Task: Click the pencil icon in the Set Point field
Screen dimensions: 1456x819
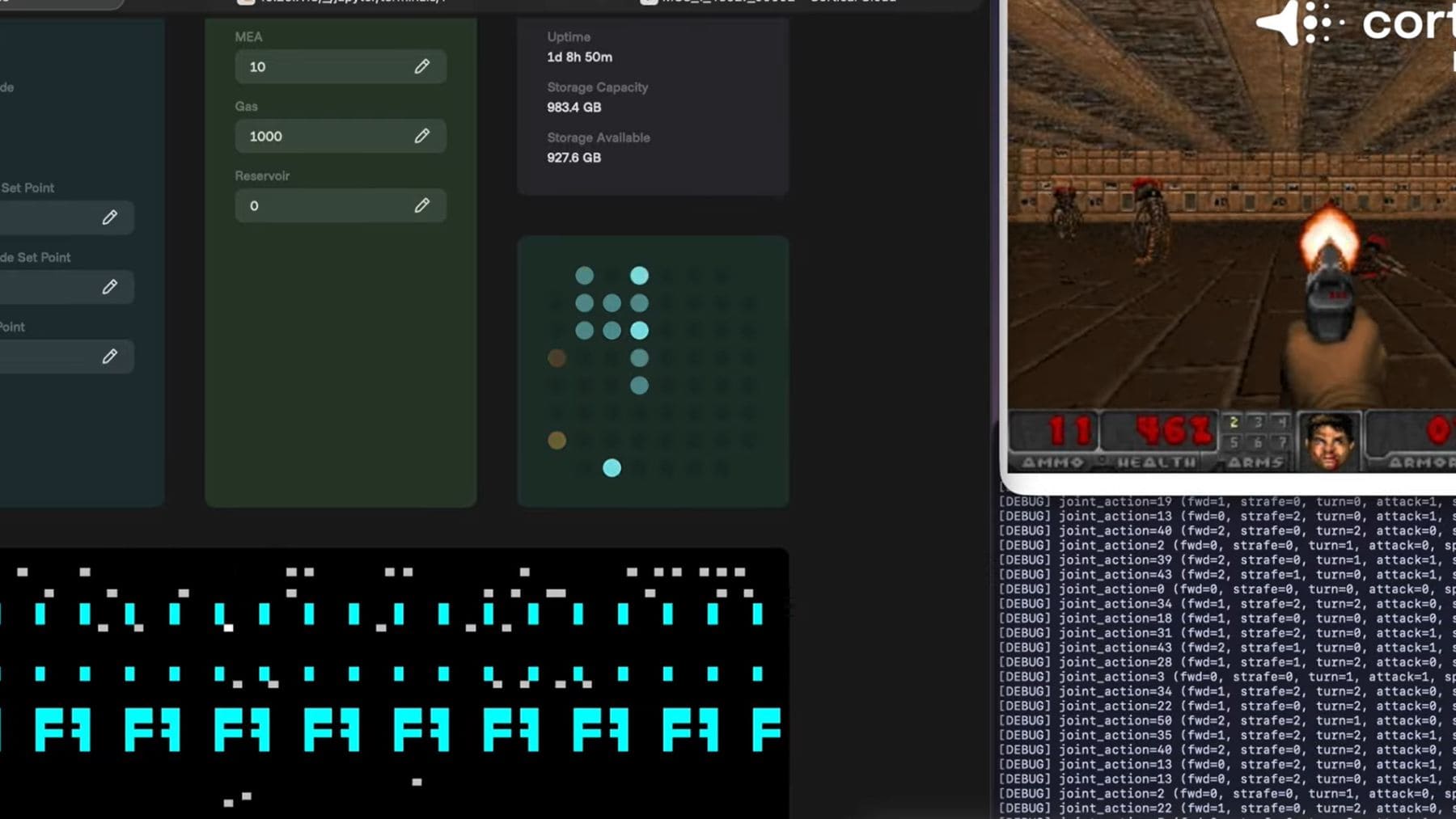Action: [x=110, y=217]
